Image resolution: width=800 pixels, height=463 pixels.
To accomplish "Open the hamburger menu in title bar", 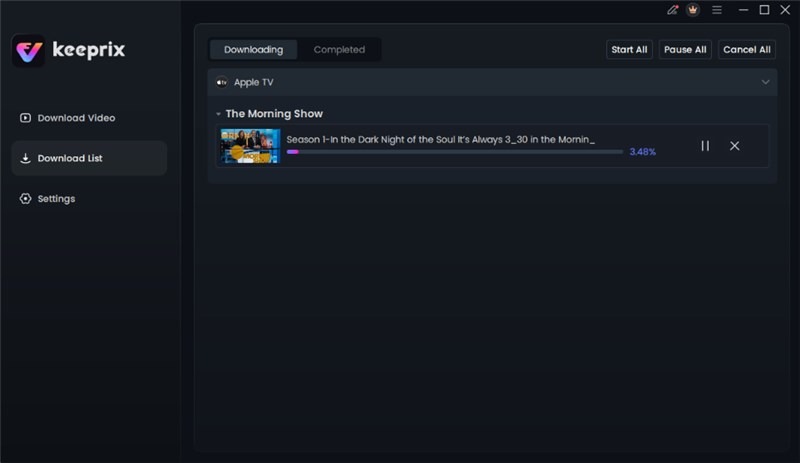I will pyautogui.click(x=716, y=10).
